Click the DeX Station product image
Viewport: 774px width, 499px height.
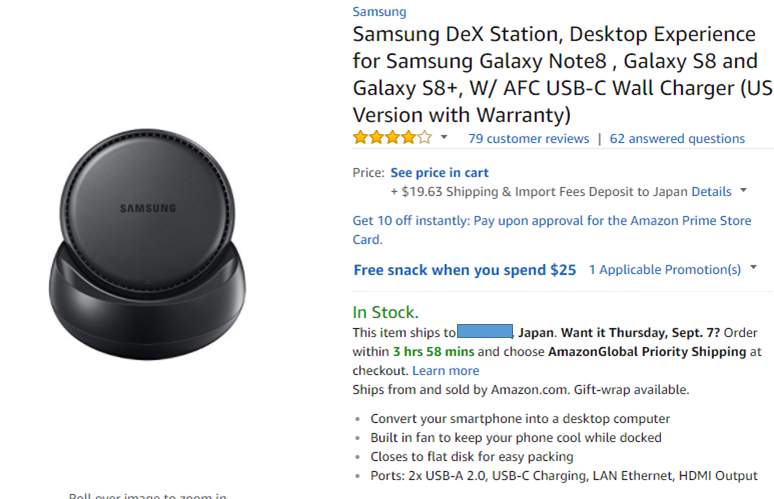pos(147,245)
